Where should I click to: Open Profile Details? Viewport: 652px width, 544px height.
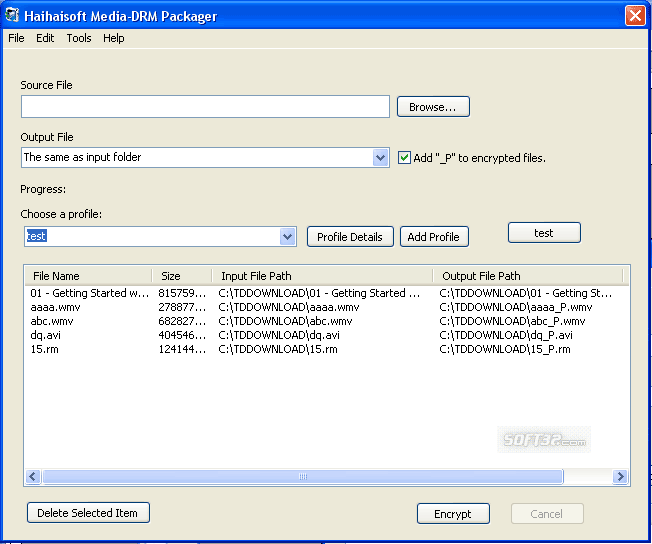[x=350, y=237]
